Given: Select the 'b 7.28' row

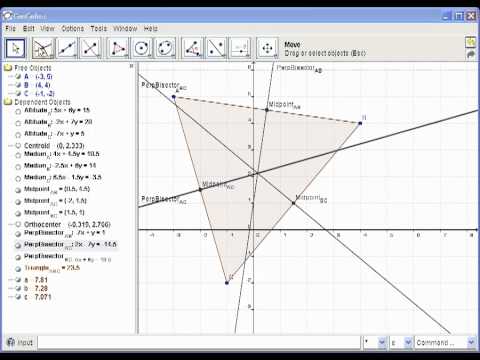Looking at the screenshot, I should click(36, 288).
